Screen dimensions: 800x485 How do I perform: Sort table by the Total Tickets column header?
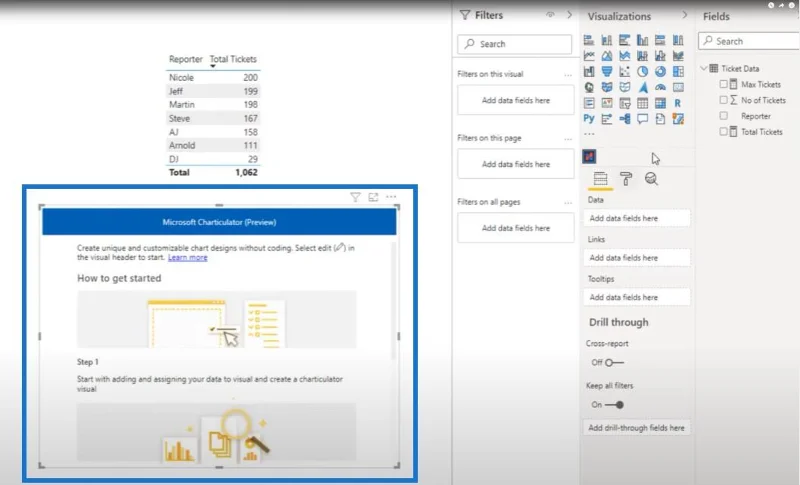coord(233,59)
